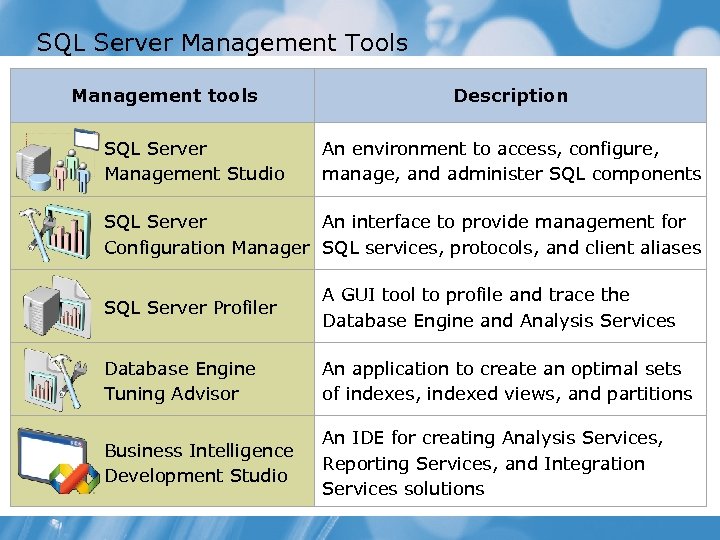Select the 'Database Engine Tuning Advisor' label
Screen dimensions: 720x540
click(180, 381)
